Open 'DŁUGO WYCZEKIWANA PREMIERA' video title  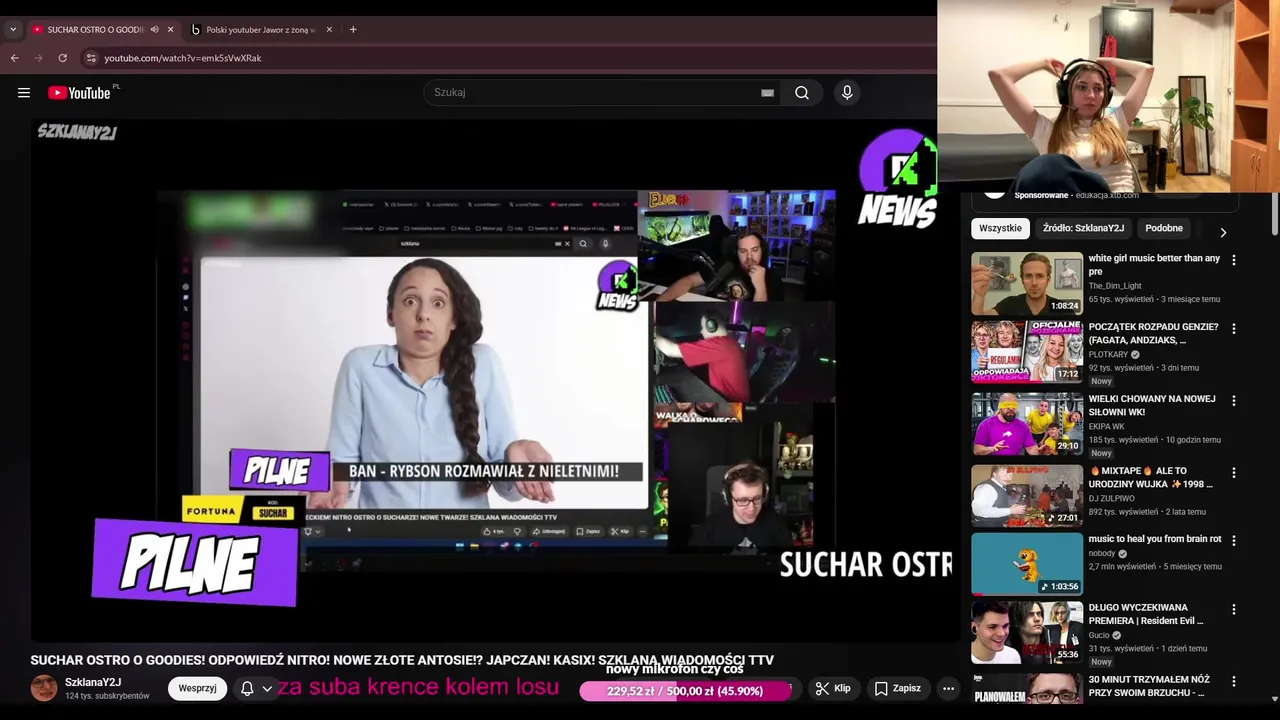pos(1146,614)
